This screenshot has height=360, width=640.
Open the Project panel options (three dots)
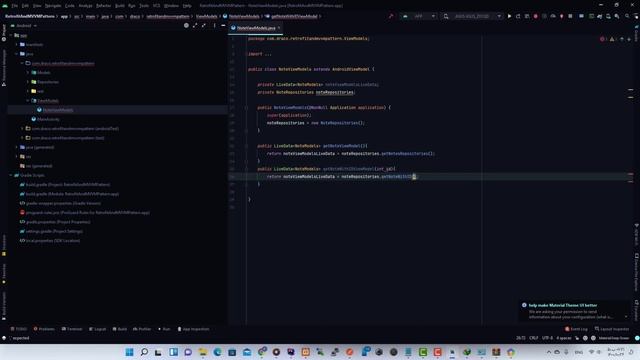click(214, 25)
